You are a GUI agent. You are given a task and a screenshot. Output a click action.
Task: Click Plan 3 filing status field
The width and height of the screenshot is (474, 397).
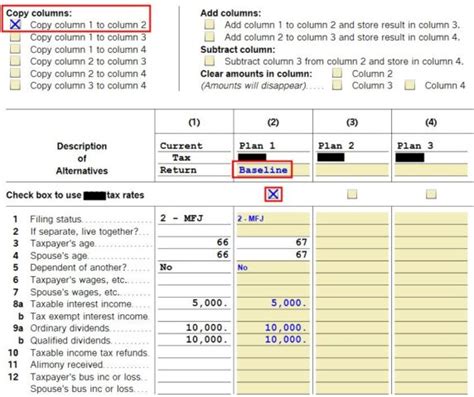coord(431,219)
